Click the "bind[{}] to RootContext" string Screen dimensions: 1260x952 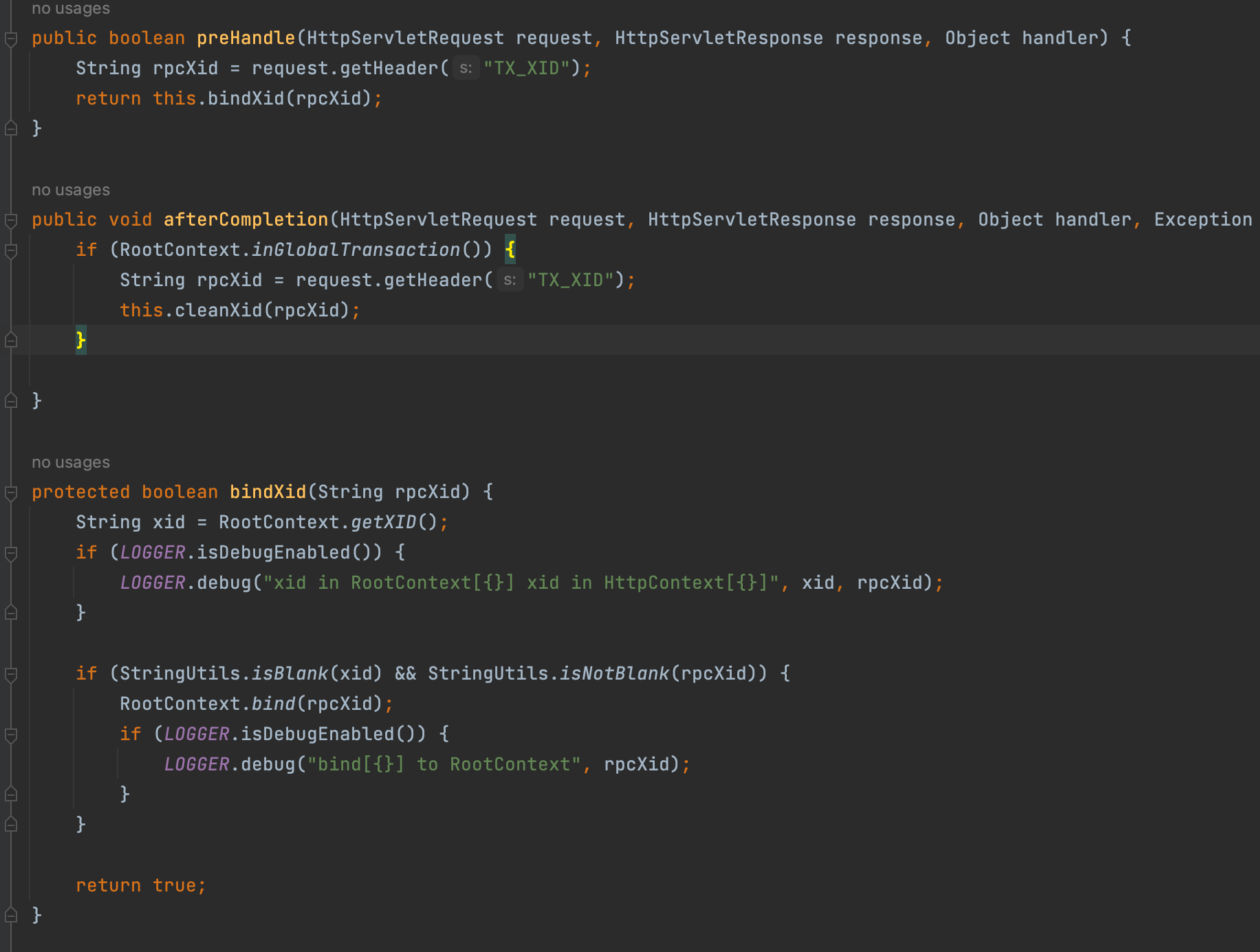[x=444, y=764]
